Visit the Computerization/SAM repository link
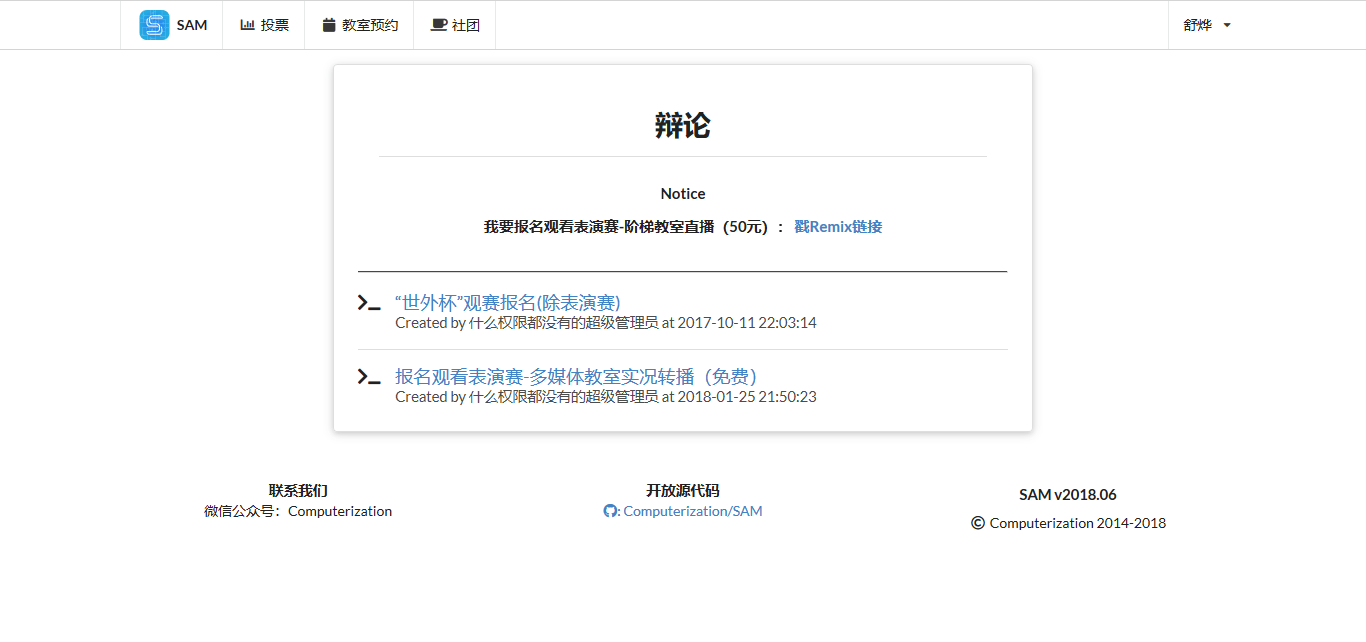 pyautogui.click(x=692, y=511)
